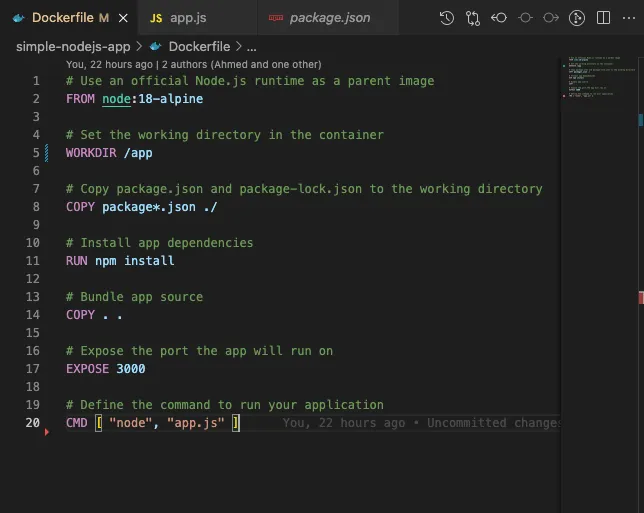The image size is (644, 513).
Task: Go to previous change with left arrow icon
Action: [x=499, y=18]
